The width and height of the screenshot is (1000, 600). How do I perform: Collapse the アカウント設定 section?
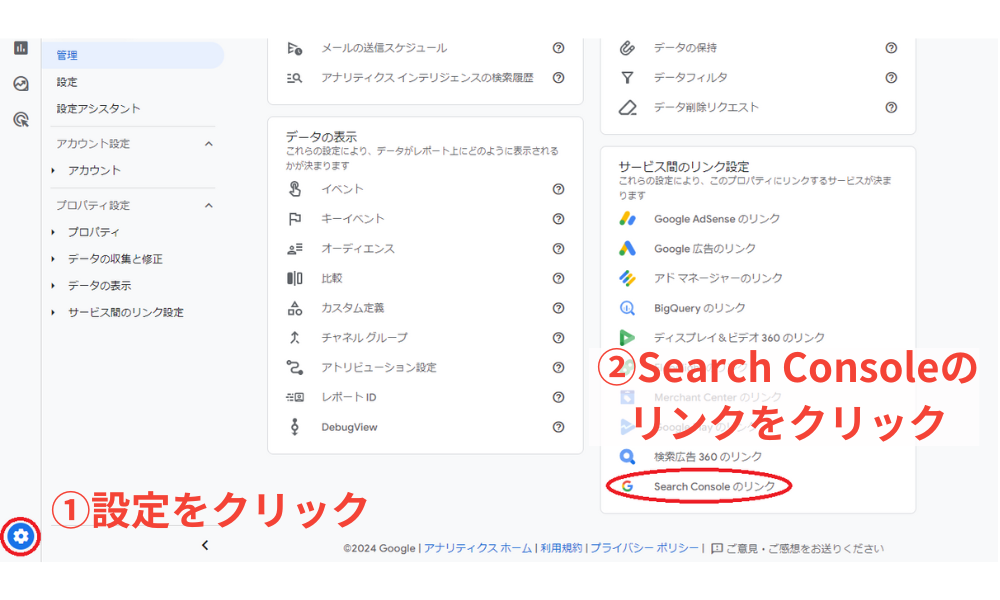pyautogui.click(x=209, y=143)
